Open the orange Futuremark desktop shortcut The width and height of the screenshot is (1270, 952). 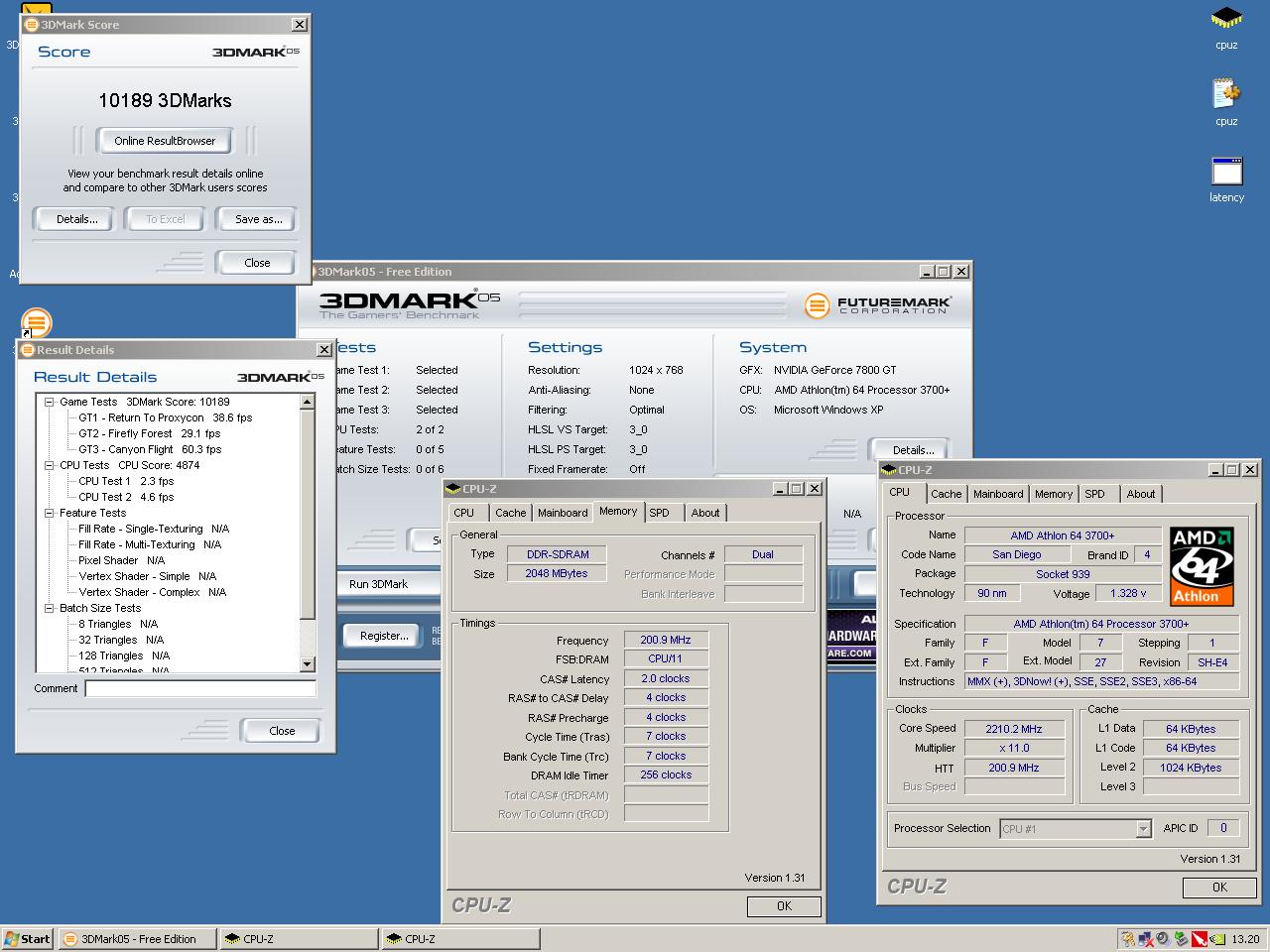pyautogui.click(x=36, y=322)
